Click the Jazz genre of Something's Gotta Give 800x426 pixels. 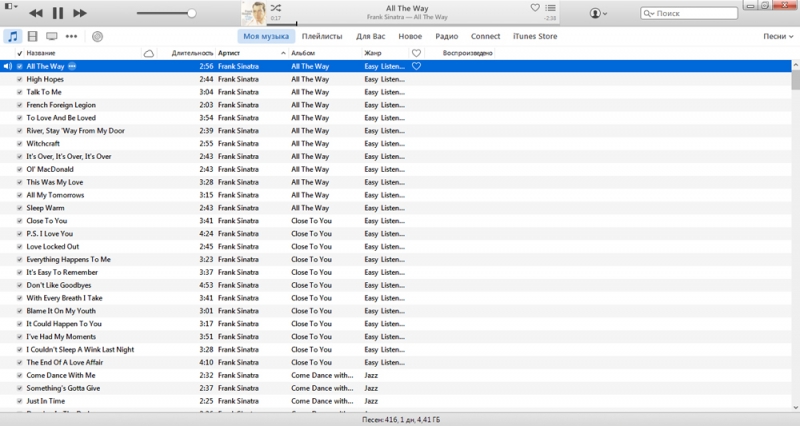[x=371, y=388]
